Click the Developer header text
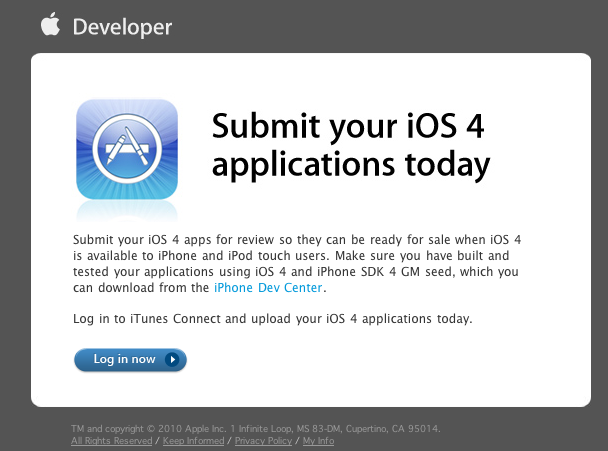This screenshot has height=451, width=608. pos(123,27)
